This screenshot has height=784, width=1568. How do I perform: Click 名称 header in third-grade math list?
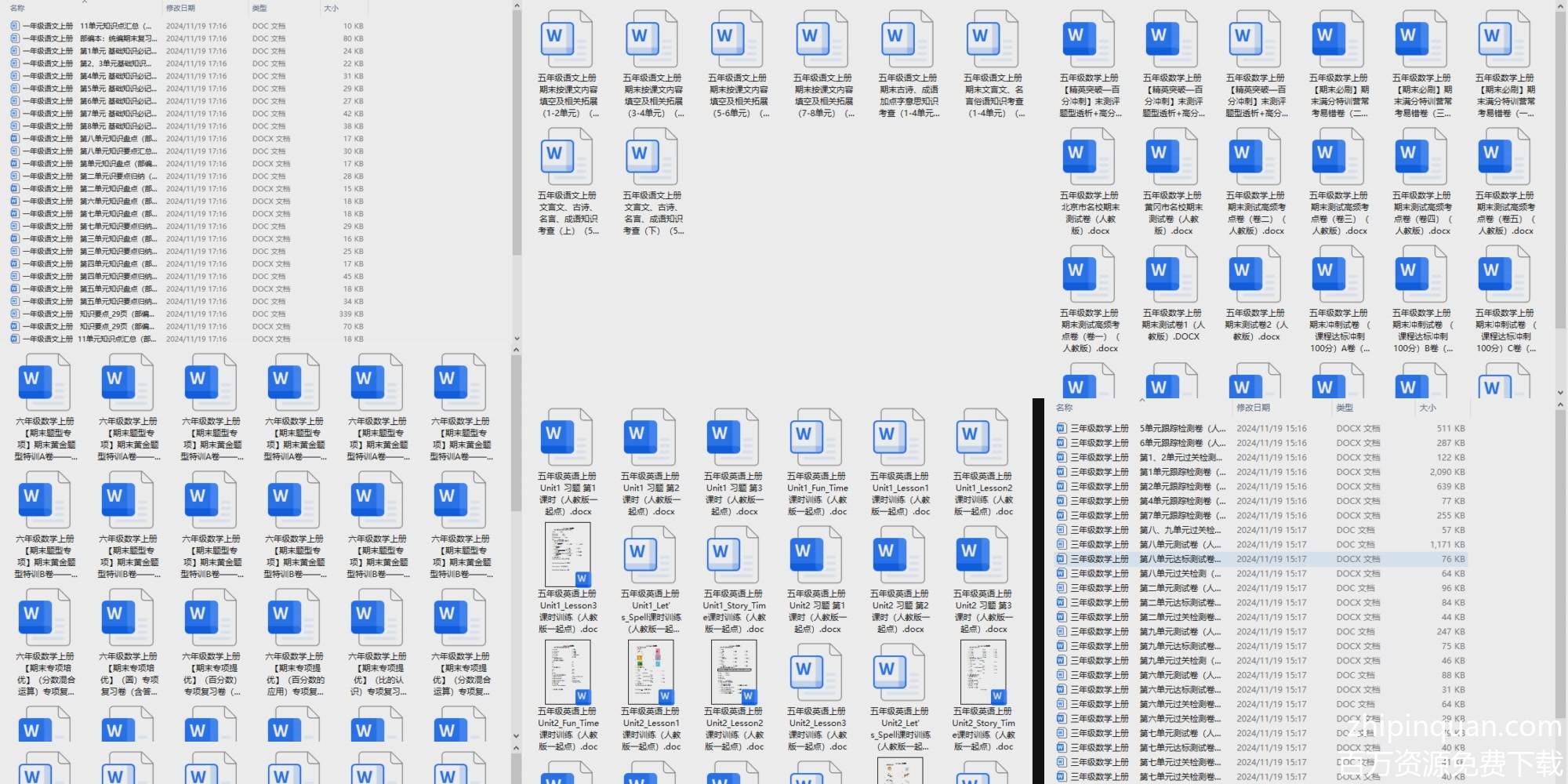[x=1064, y=408]
